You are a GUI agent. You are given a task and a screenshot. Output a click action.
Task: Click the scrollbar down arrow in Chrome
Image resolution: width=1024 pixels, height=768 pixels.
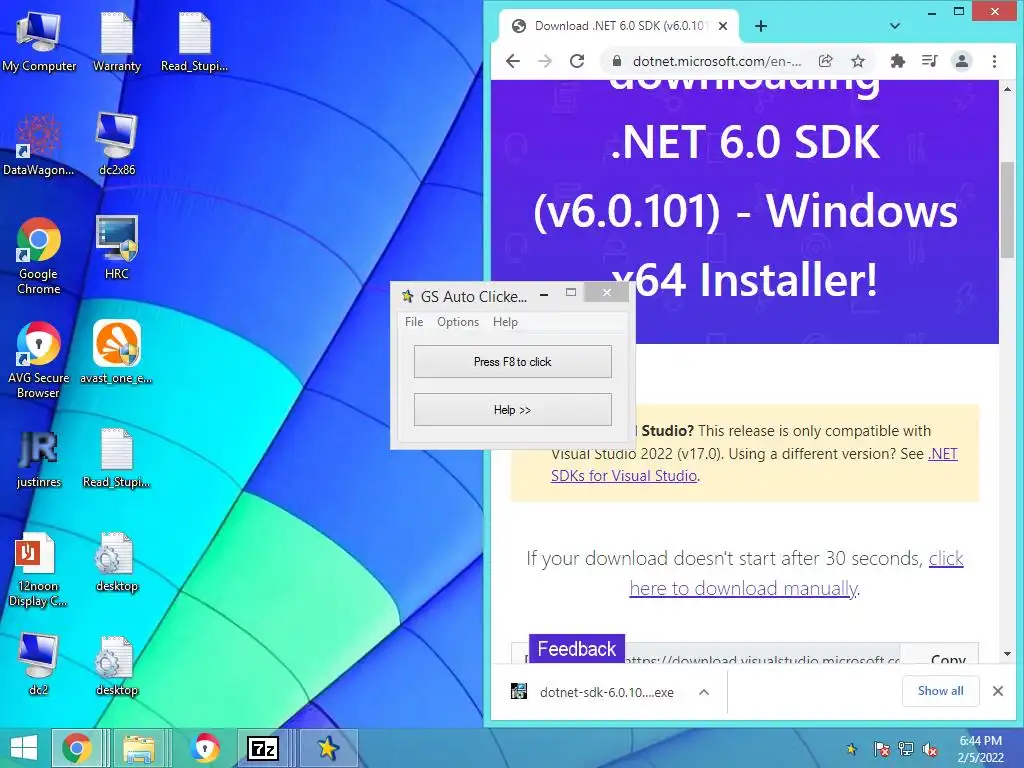point(1007,654)
